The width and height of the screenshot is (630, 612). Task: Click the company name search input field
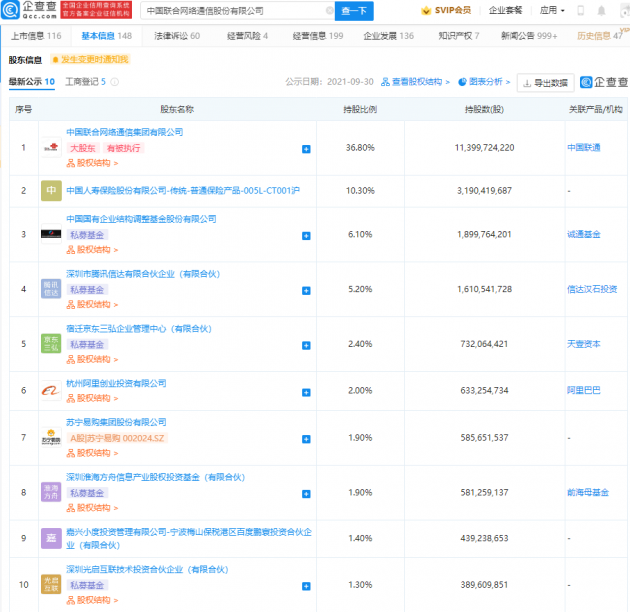coord(235,11)
